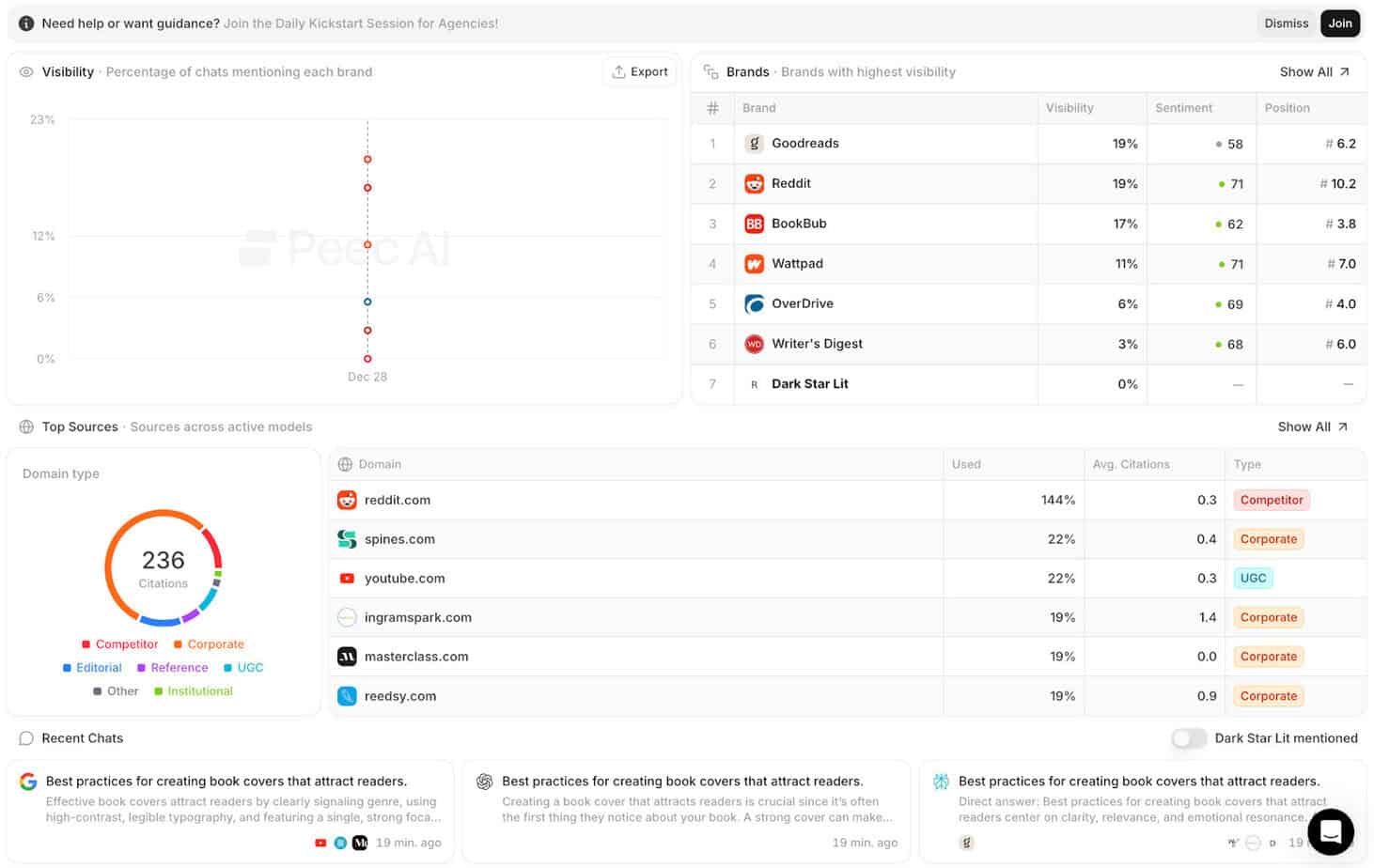This screenshot has height=868, width=1374.
Task: Toggle the Competitor legend under the donut chart
Action: click(119, 644)
